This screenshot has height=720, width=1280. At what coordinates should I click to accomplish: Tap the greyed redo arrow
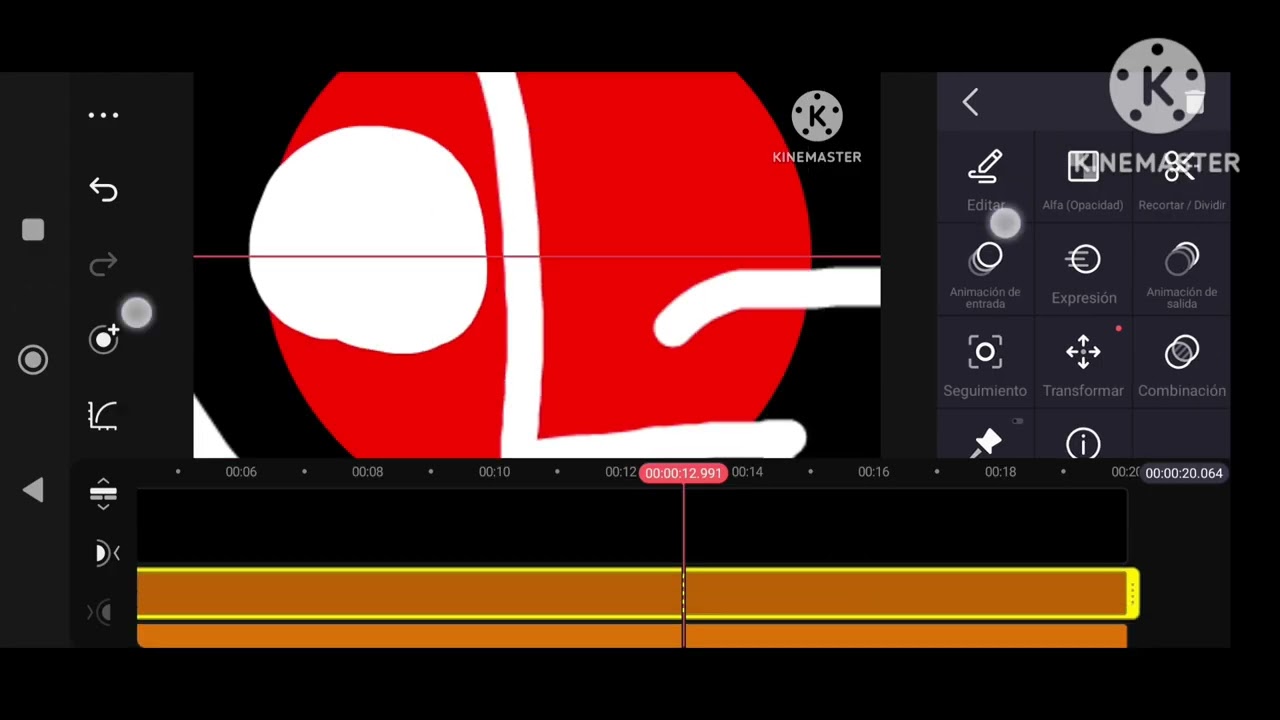pos(103,265)
